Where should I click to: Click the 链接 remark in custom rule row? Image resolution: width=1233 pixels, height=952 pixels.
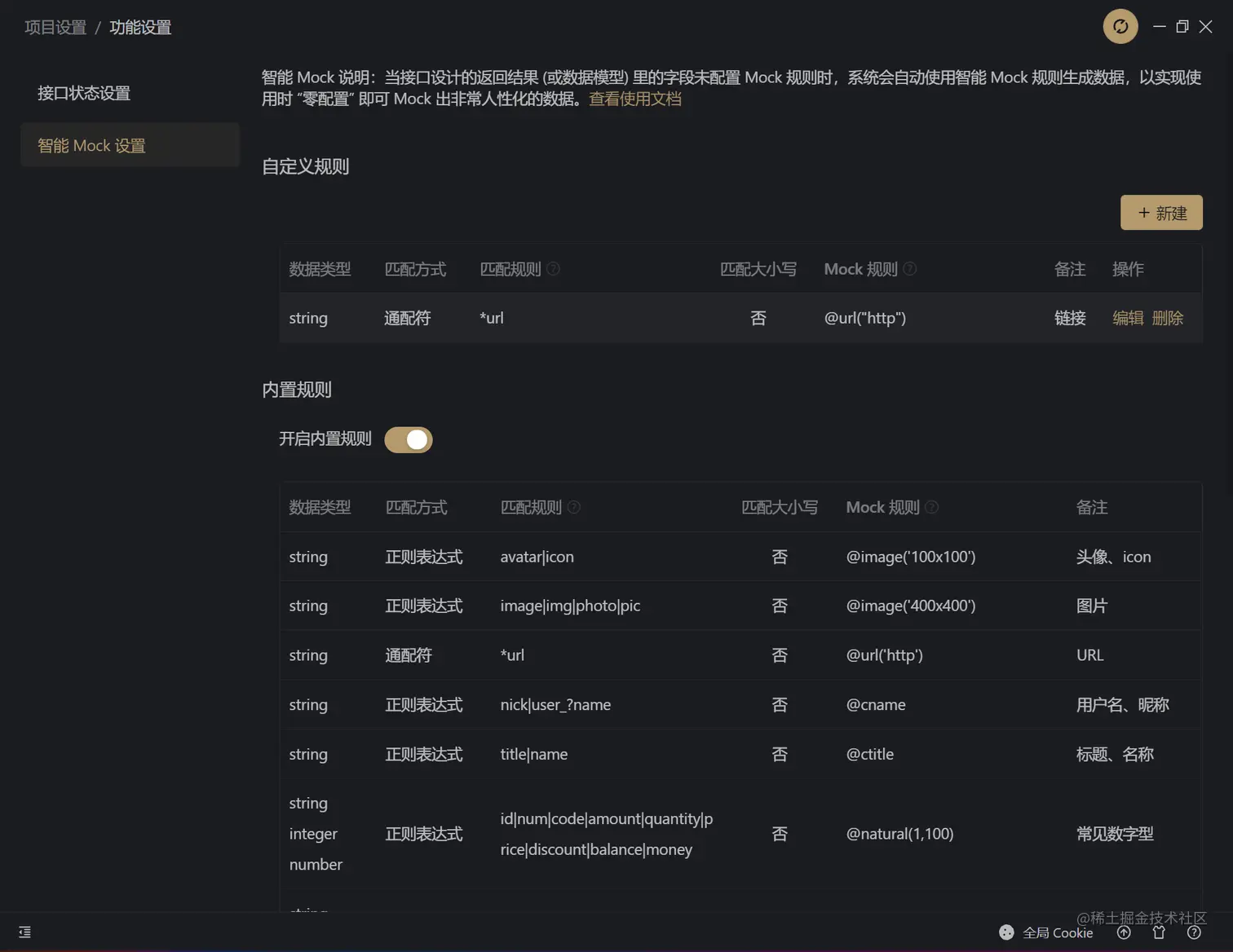click(x=1069, y=318)
